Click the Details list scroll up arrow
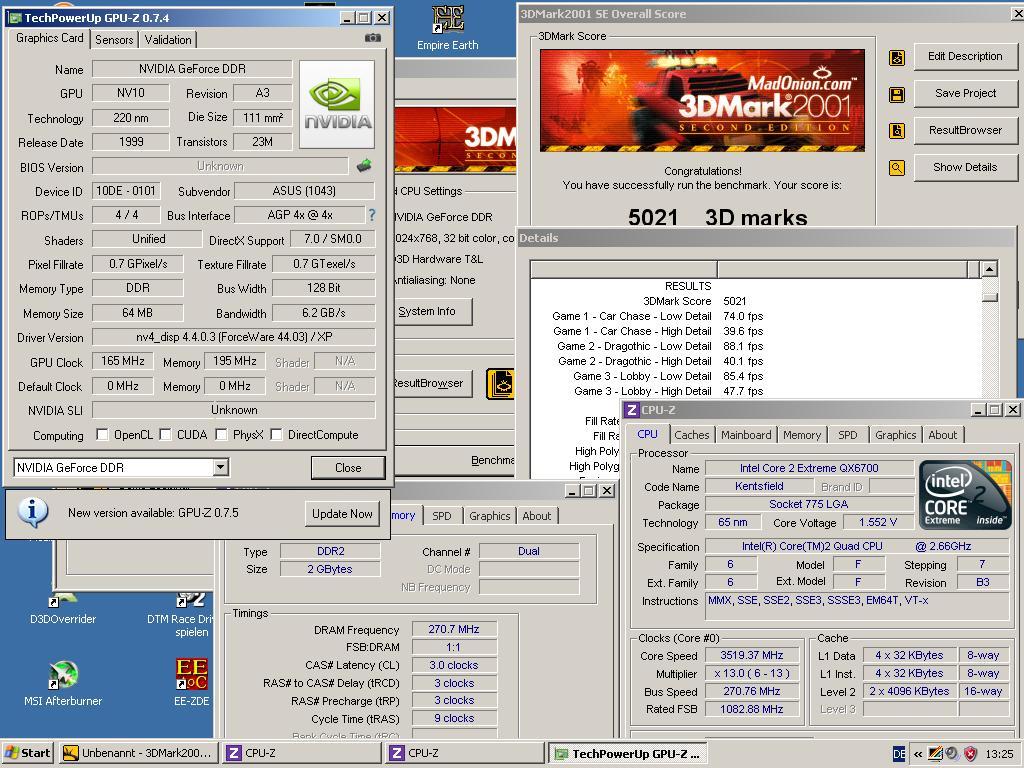The width and height of the screenshot is (1024, 768). [x=989, y=268]
